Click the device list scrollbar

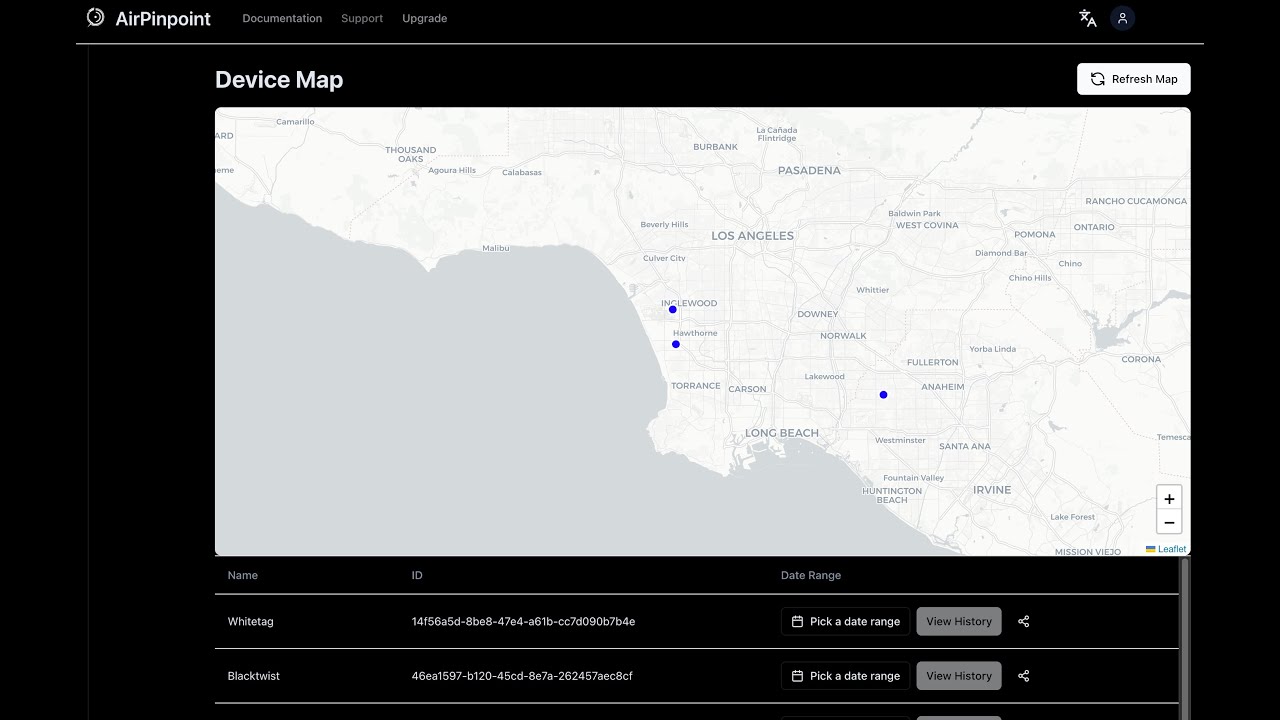[x=1185, y=638]
